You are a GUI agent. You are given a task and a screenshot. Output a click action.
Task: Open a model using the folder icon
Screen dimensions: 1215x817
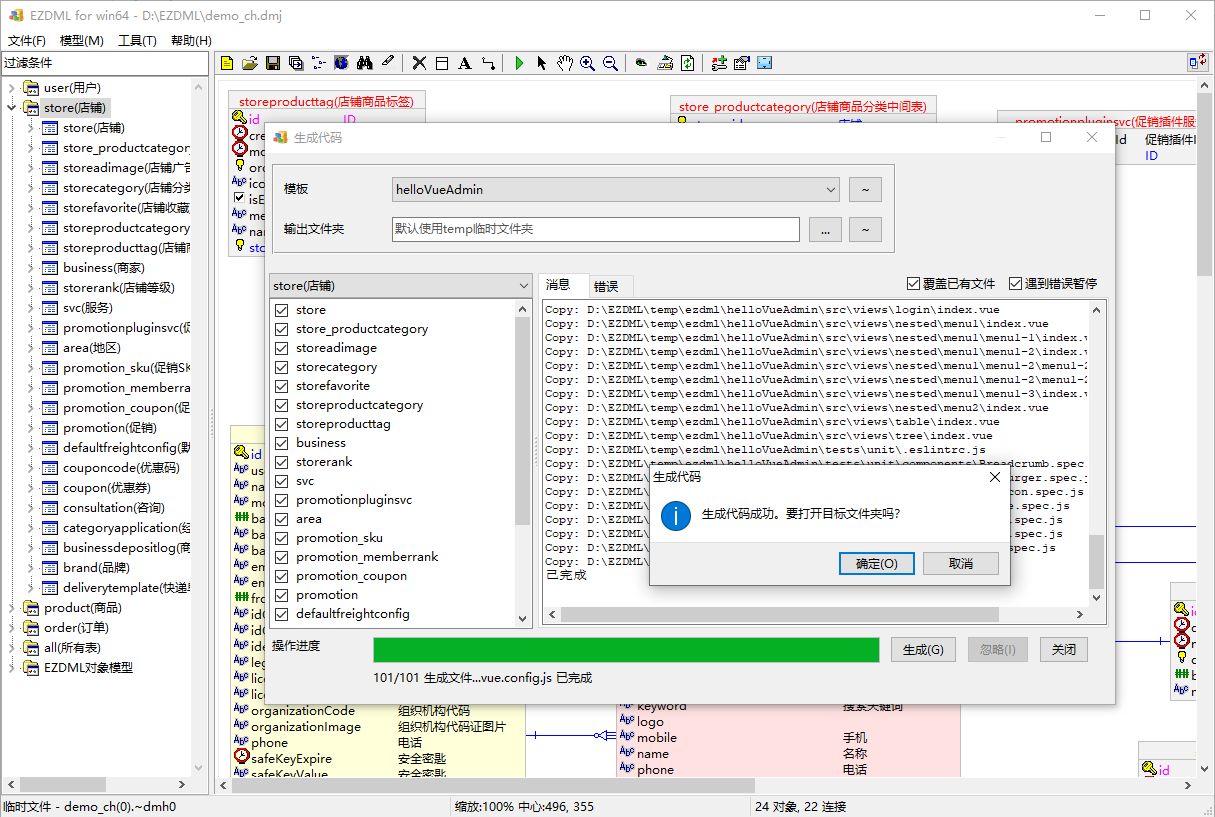(250, 62)
